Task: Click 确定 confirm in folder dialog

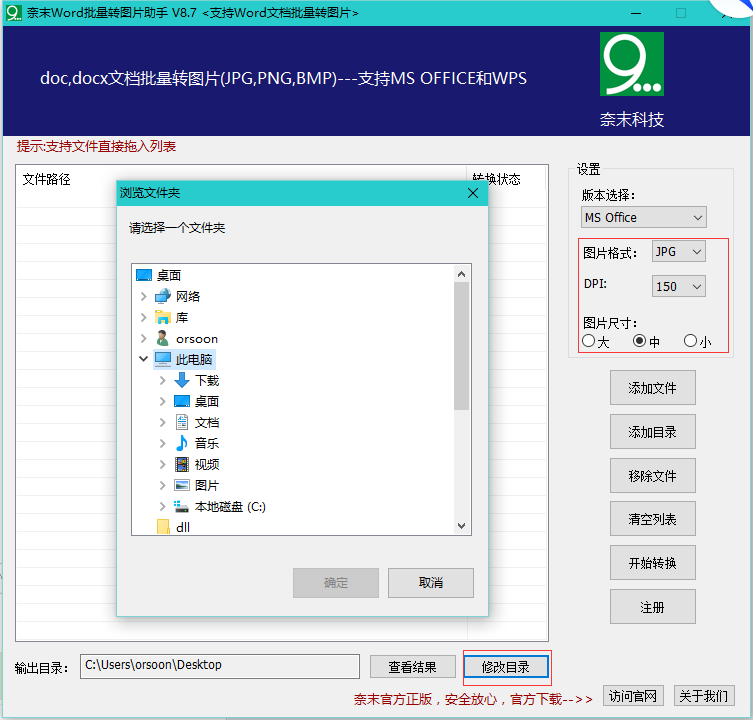Action: coord(336,583)
